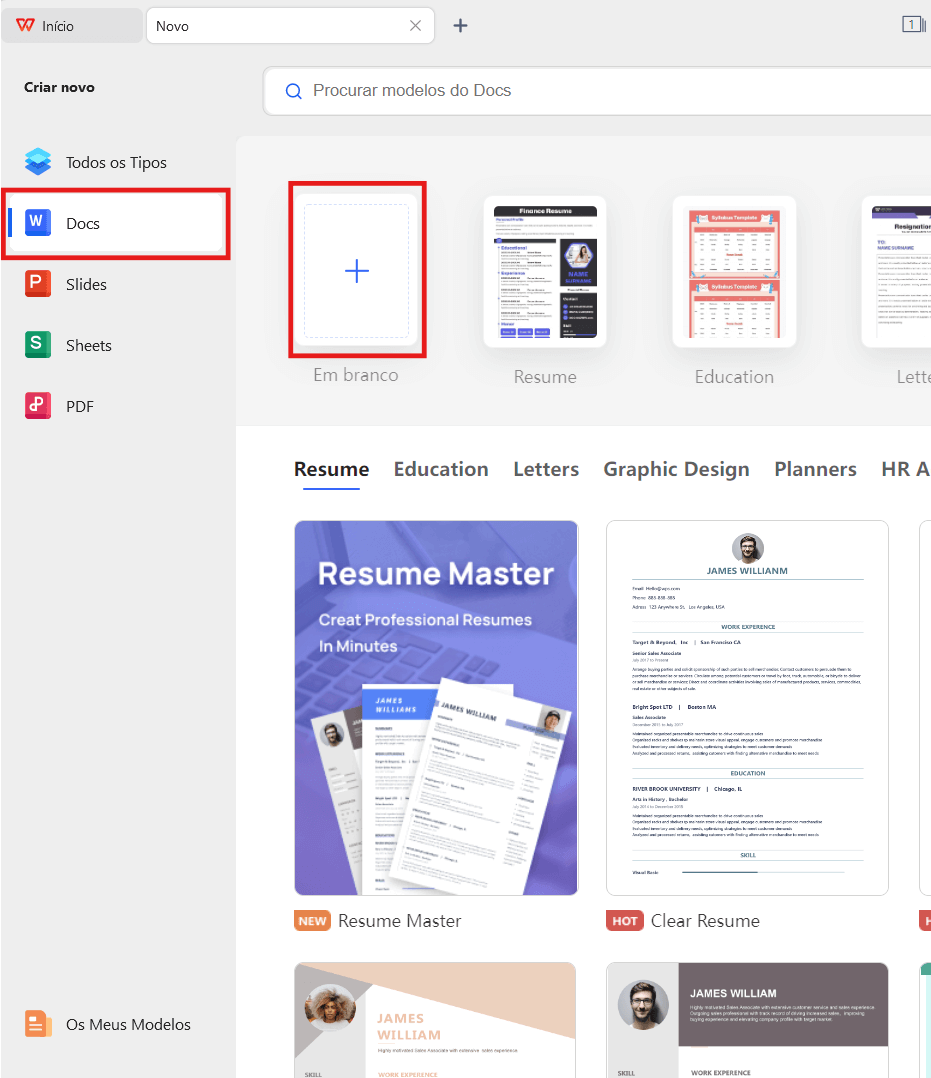Click the pink PDF icon
The image size is (931, 1078).
[x=38, y=406]
